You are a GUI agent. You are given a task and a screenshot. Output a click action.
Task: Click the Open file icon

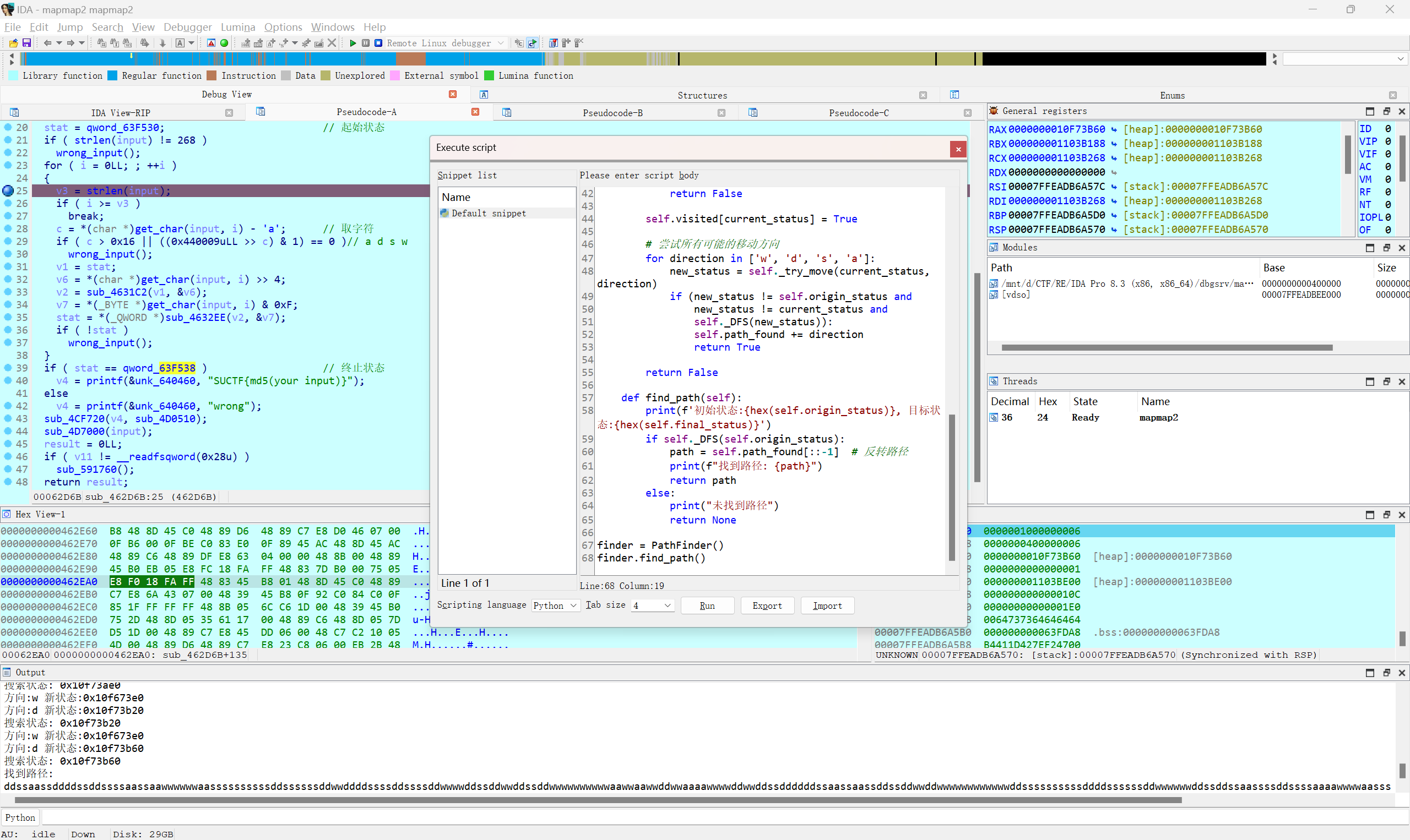13,43
